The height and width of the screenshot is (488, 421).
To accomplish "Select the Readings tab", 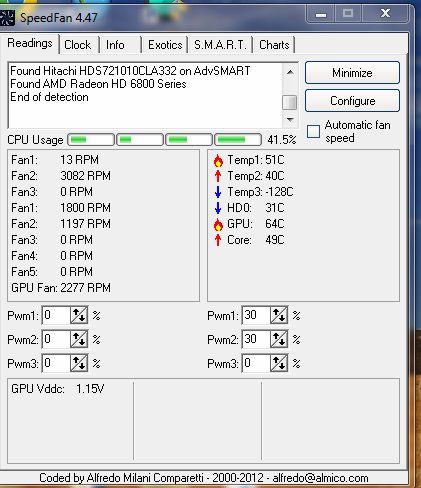I will coord(30,43).
